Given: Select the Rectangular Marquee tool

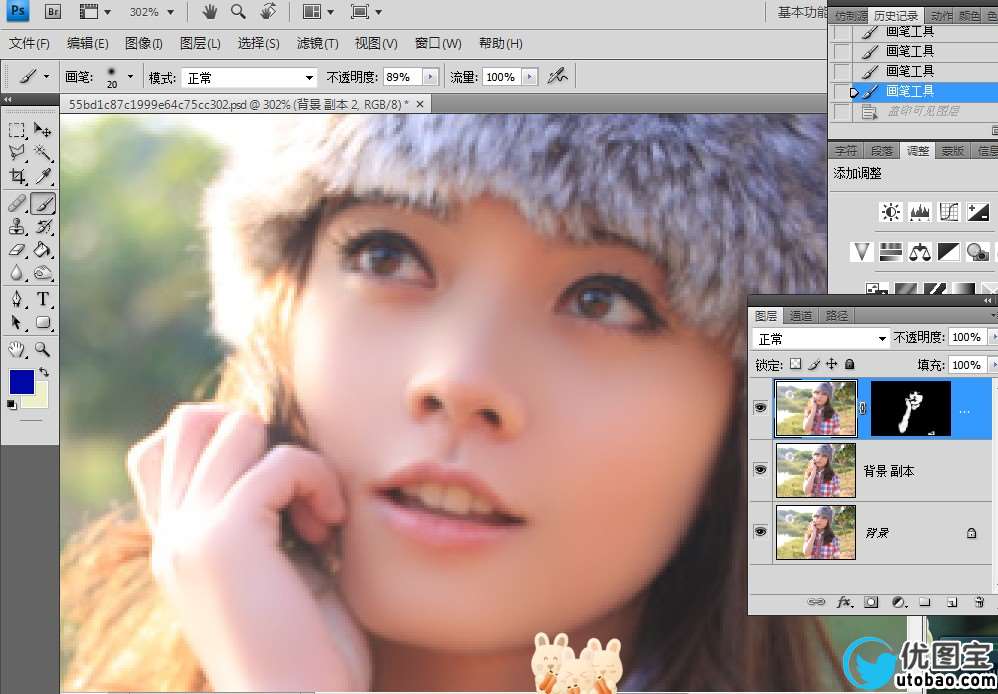Looking at the screenshot, I should click(17, 131).
